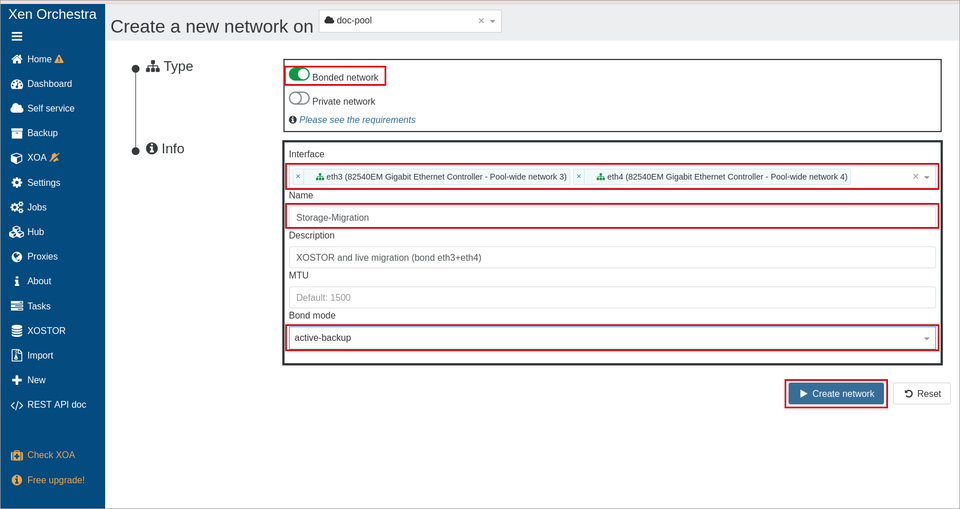Click the hamburger menu icon in sidebar
The image size is (960, 509).
coord(17,37)
